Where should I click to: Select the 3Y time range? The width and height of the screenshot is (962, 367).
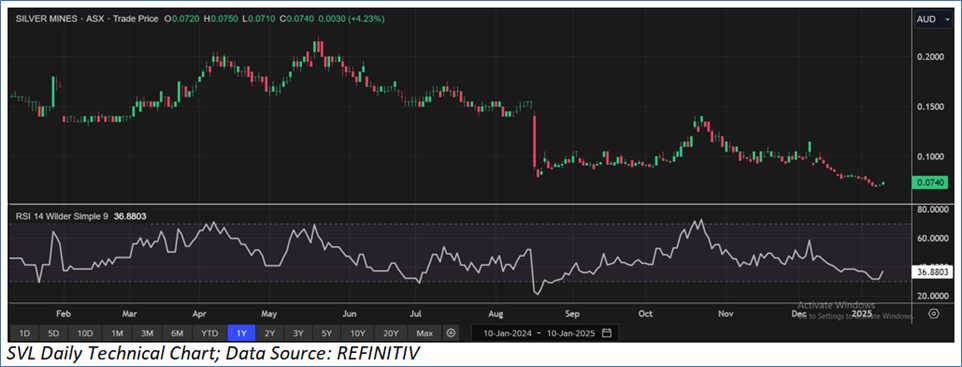tap(299, 333)
